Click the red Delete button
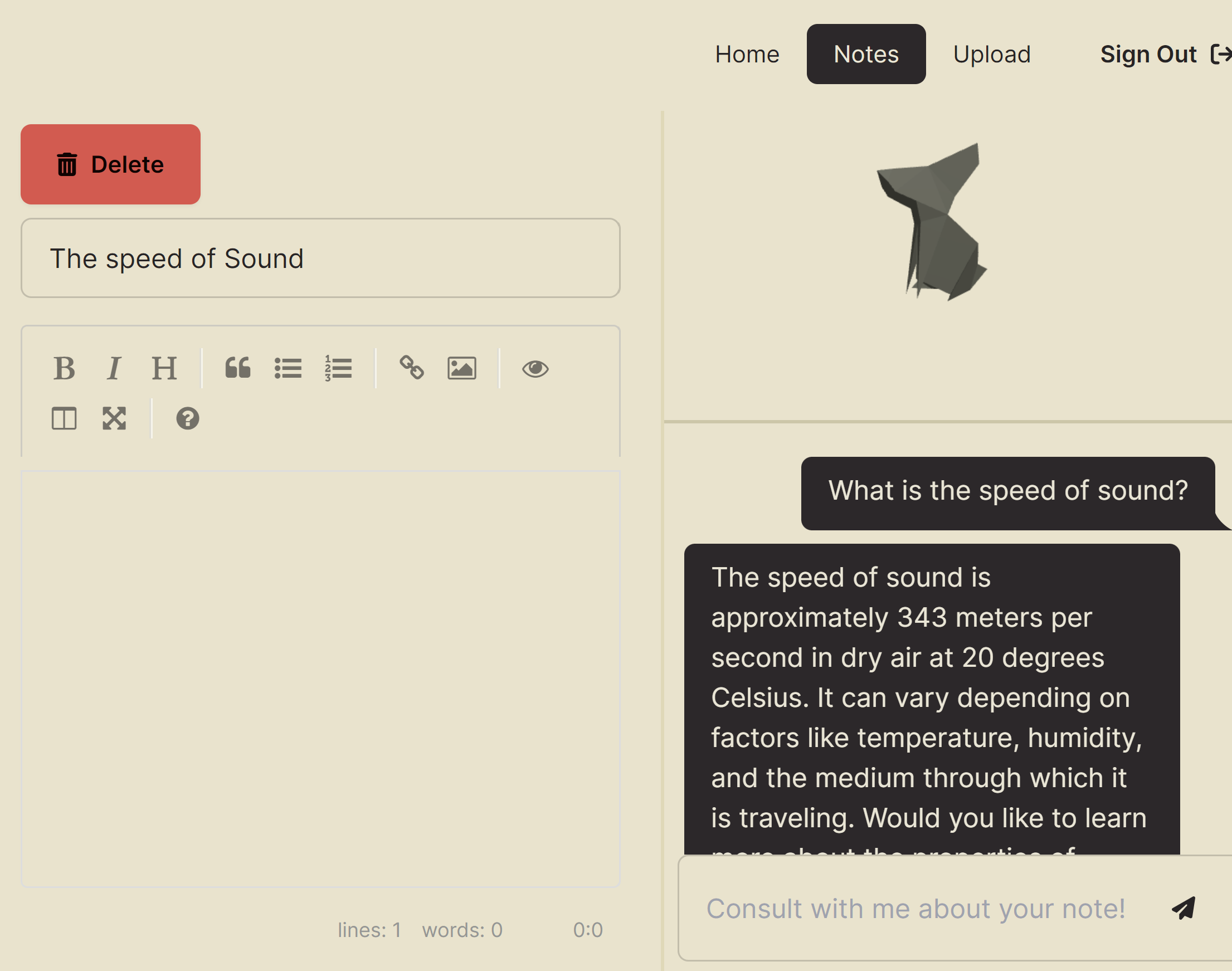Screen dimensions: 1232x971 point(110,164)
